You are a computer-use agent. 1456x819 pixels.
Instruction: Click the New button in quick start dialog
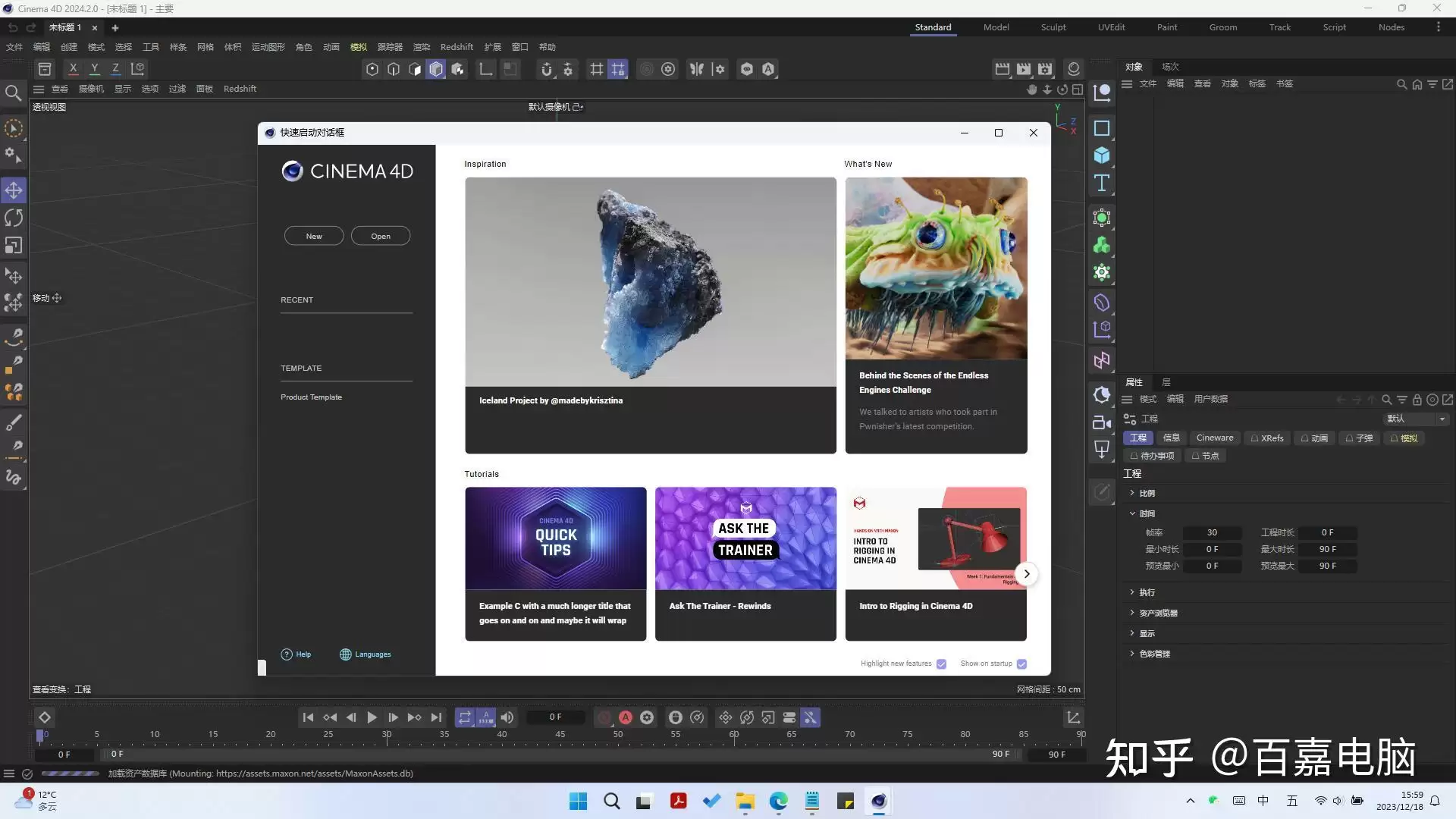point(314,236)
